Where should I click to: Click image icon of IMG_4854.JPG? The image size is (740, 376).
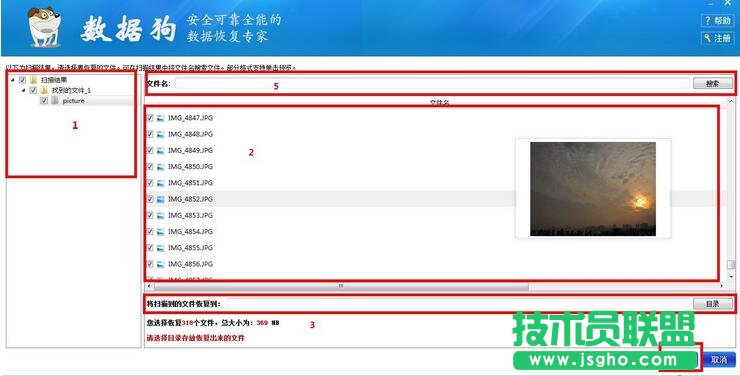pyautogui.click(x=160, y=232)
